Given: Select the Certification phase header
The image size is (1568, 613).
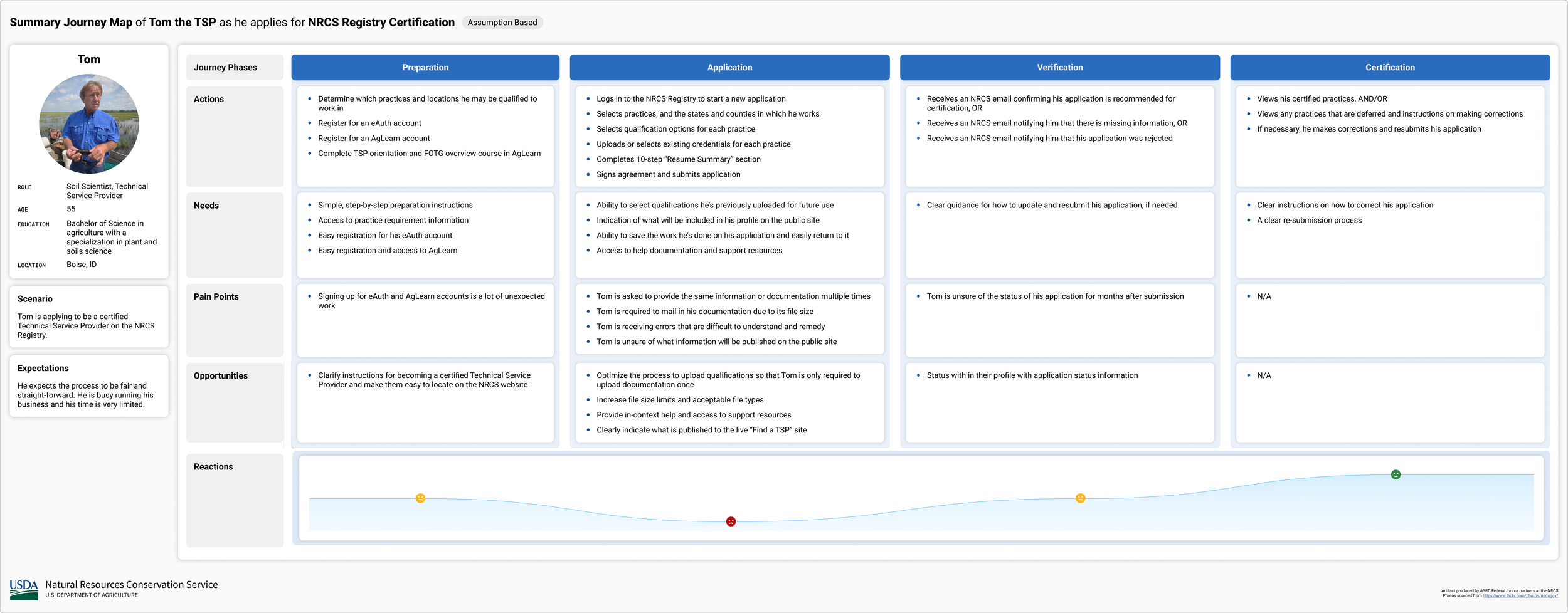Looking at the screenshot, I should tap(1390, 67).
